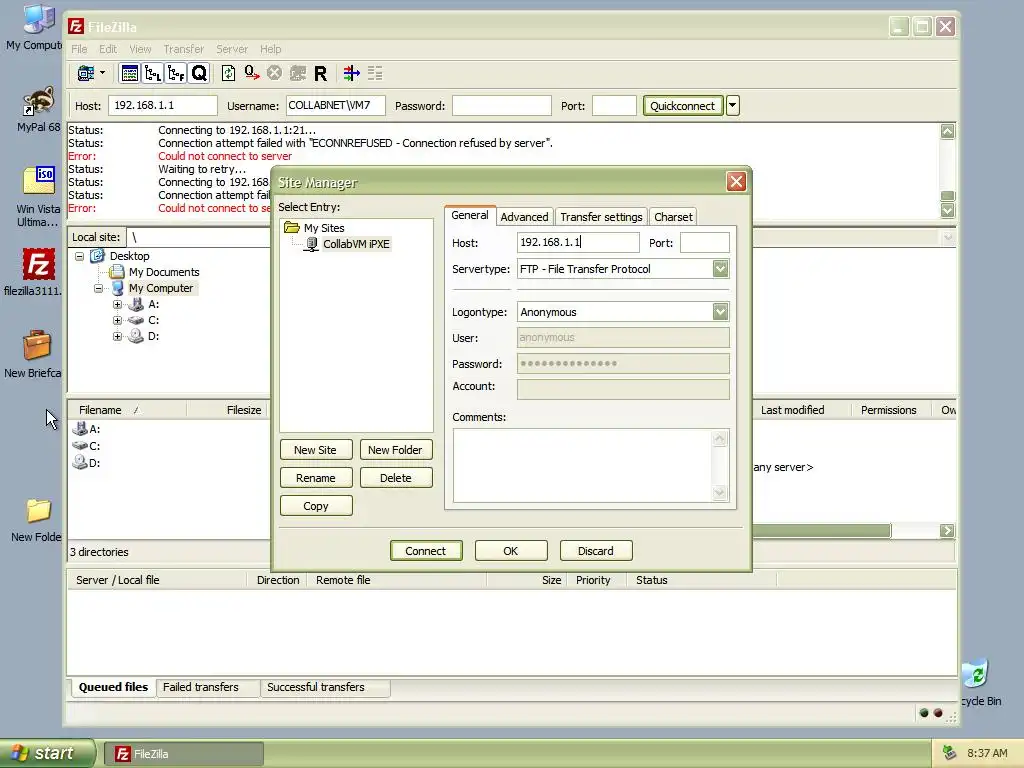Open the Edit menu
This screenshot has height=768, width=1024.
click(x=108, y=49)
